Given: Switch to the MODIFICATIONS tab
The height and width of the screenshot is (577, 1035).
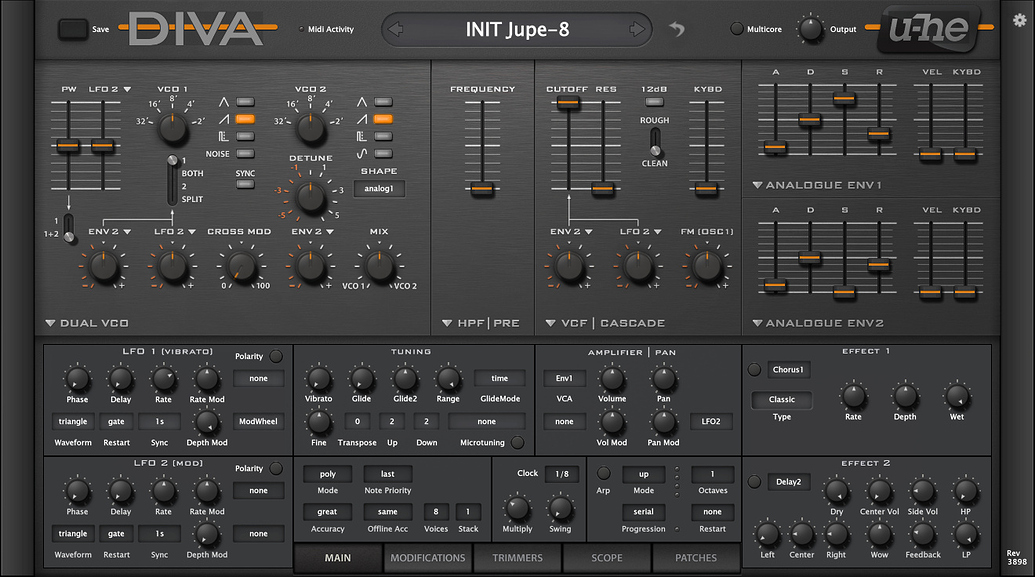Looking at the screenshot, I should click(428, 558).
